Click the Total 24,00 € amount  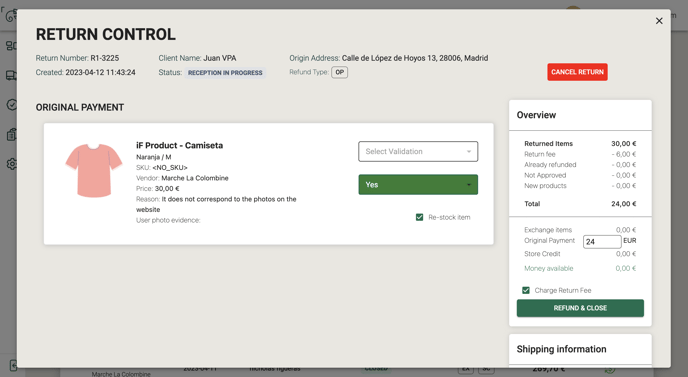pos(624,204)
